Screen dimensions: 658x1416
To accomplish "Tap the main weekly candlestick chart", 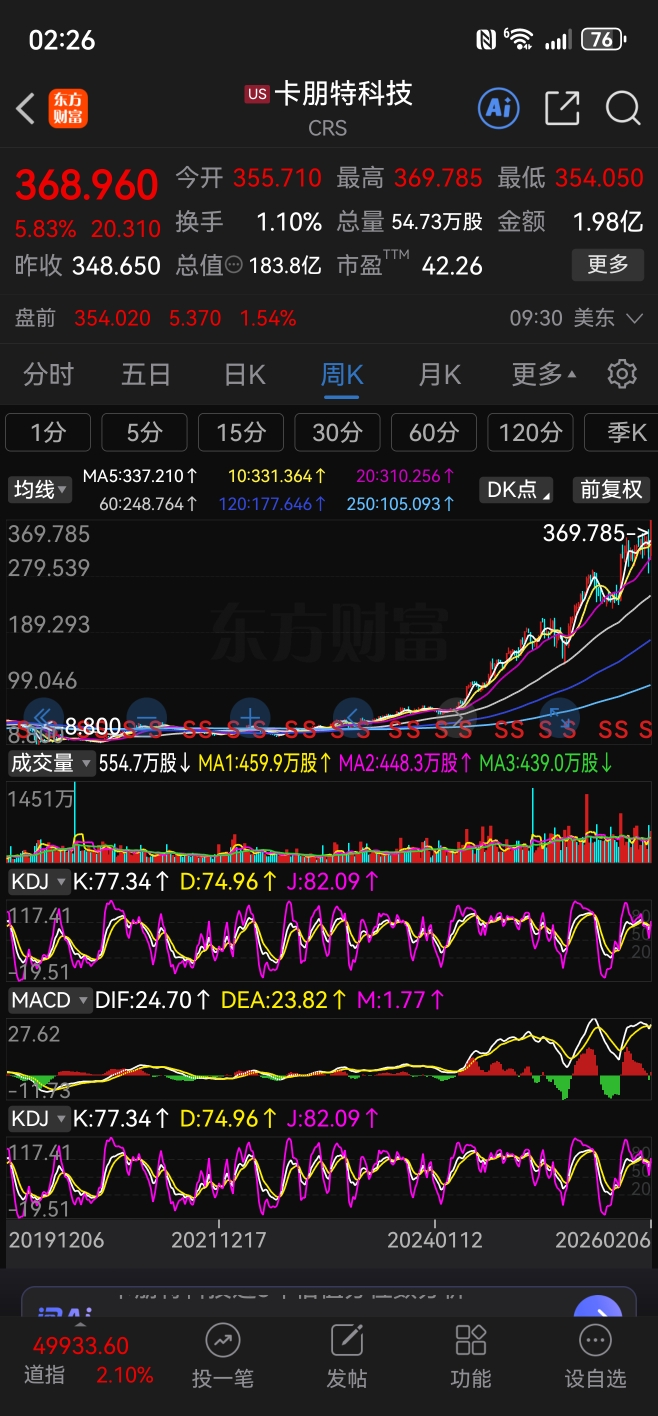I will tap(329, 630).
